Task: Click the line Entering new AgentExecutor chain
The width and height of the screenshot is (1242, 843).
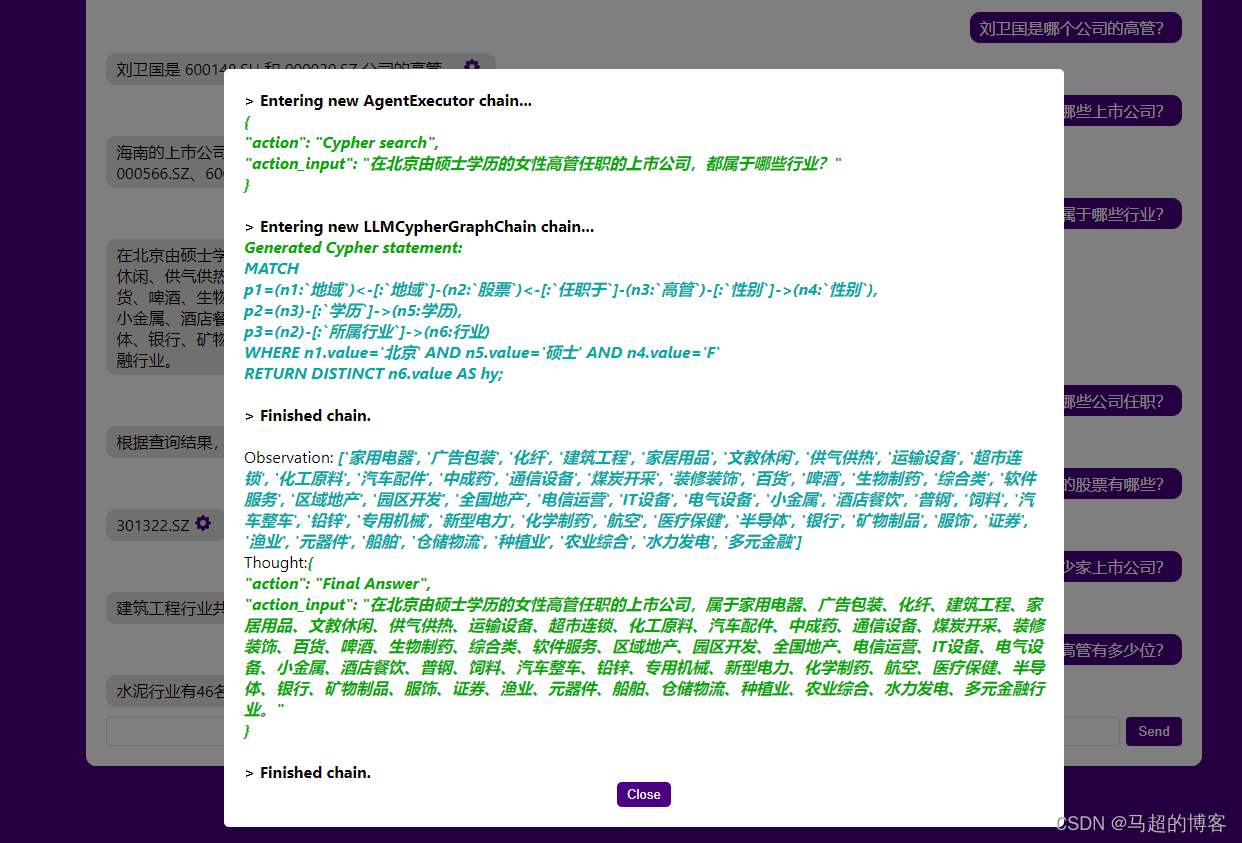Action: pos(388,101)
